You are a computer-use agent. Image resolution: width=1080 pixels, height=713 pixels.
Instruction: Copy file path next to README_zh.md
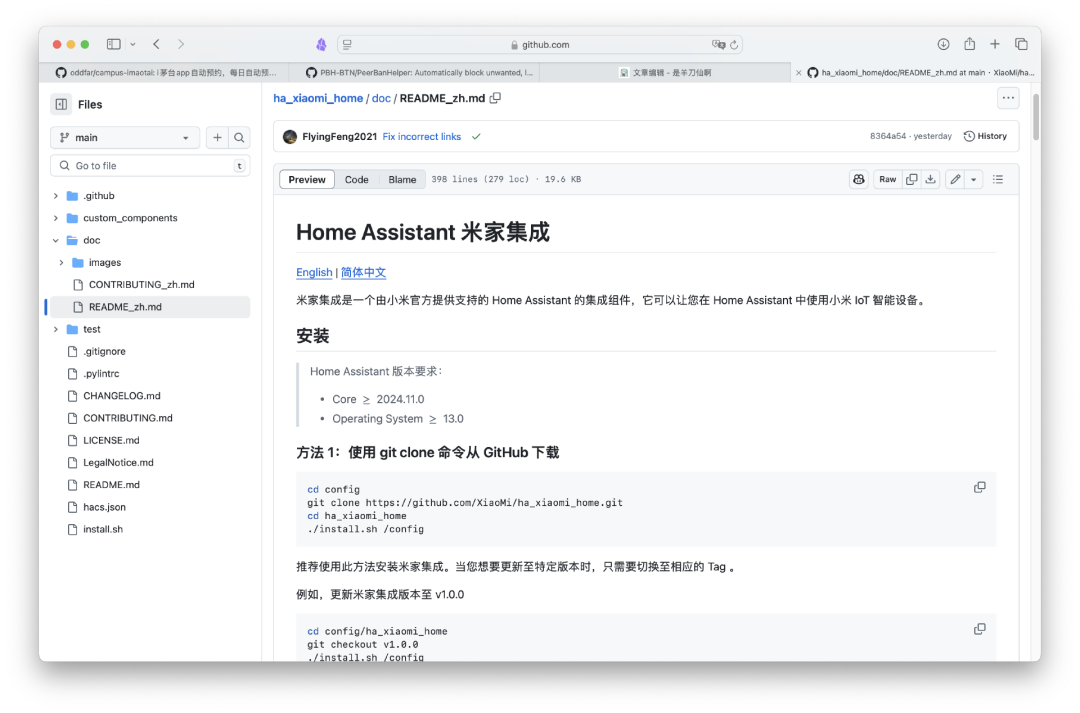coord(496,98)
